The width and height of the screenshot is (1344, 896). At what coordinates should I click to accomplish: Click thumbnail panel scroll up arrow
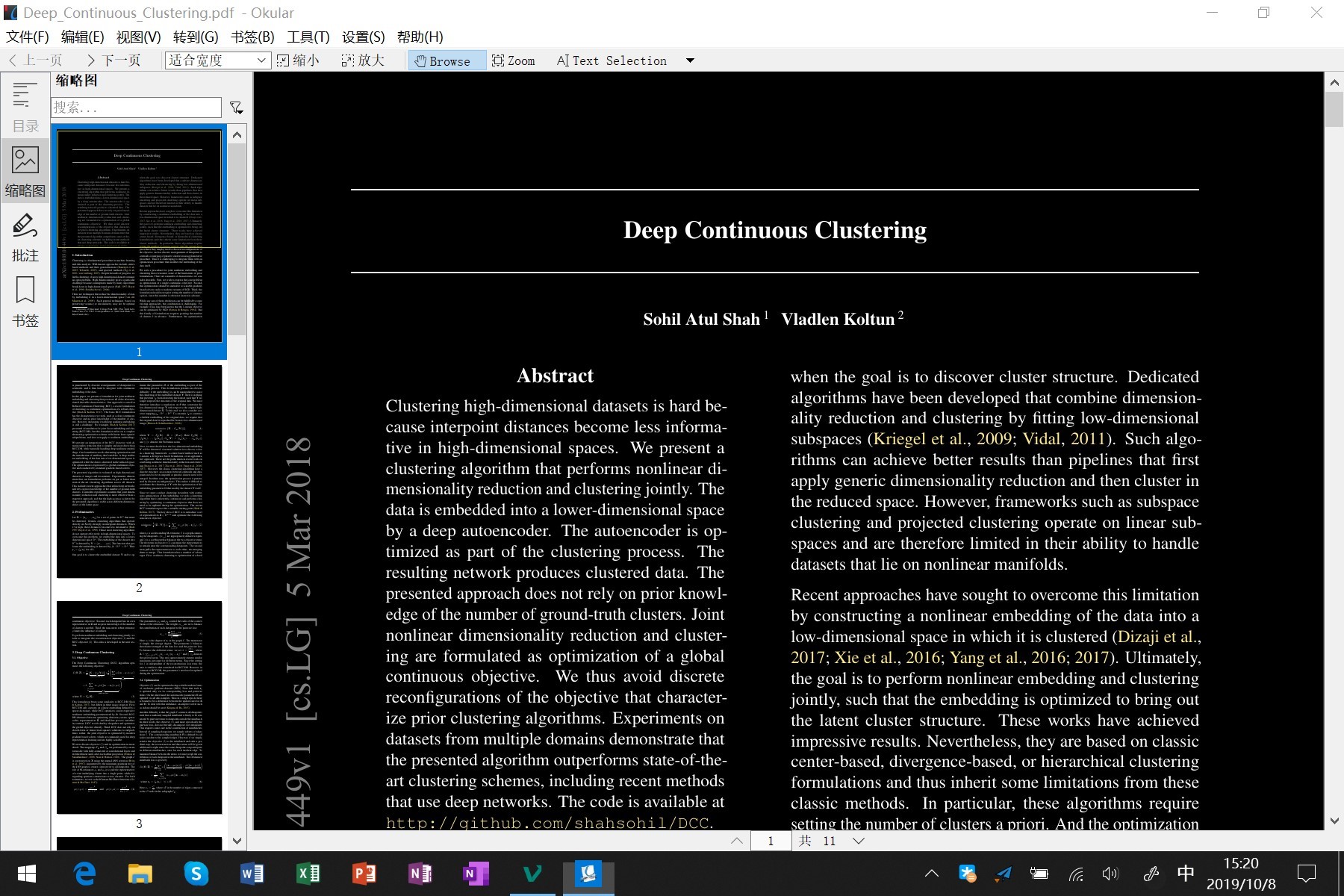(x=237, y=135)
